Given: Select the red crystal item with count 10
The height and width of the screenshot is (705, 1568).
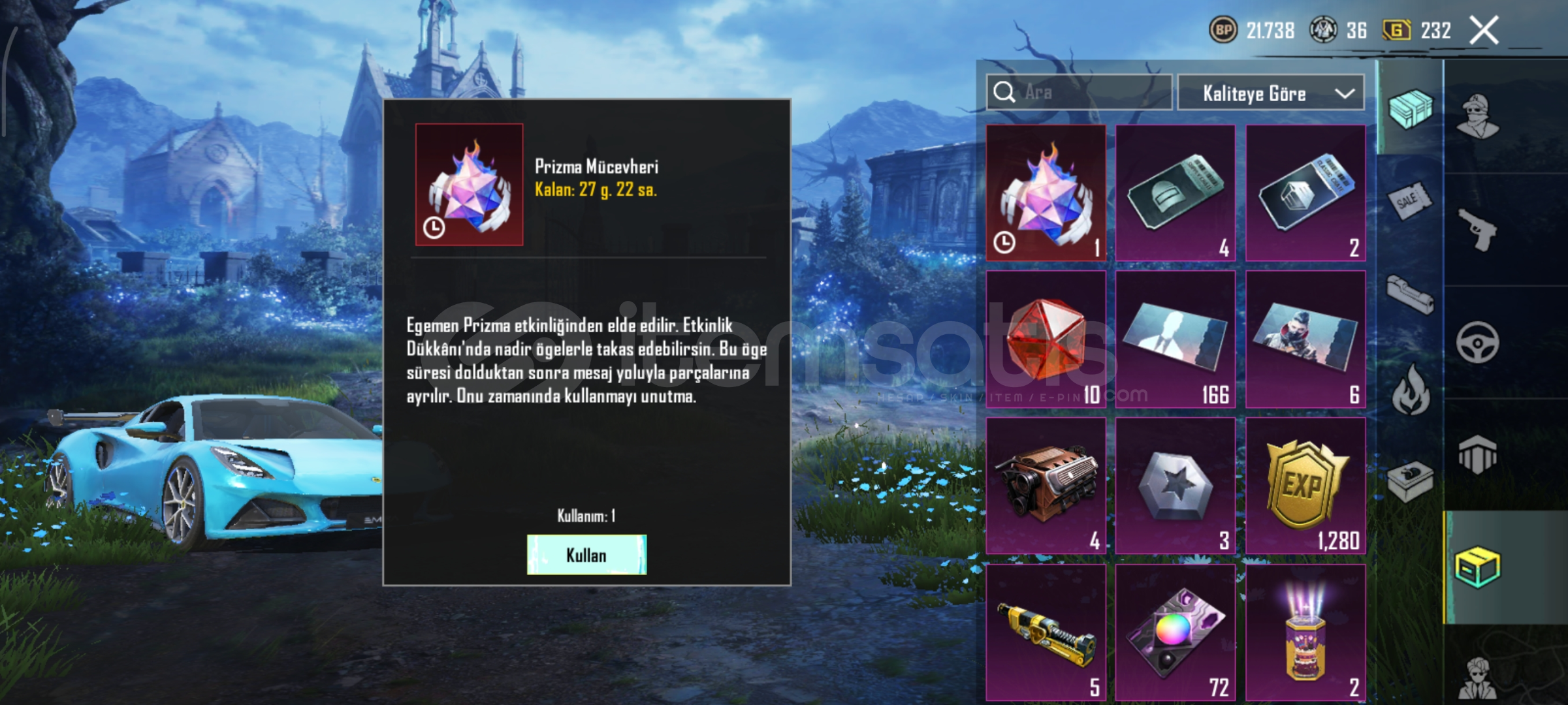Looking at the screenshot, I should [1046, 339].
